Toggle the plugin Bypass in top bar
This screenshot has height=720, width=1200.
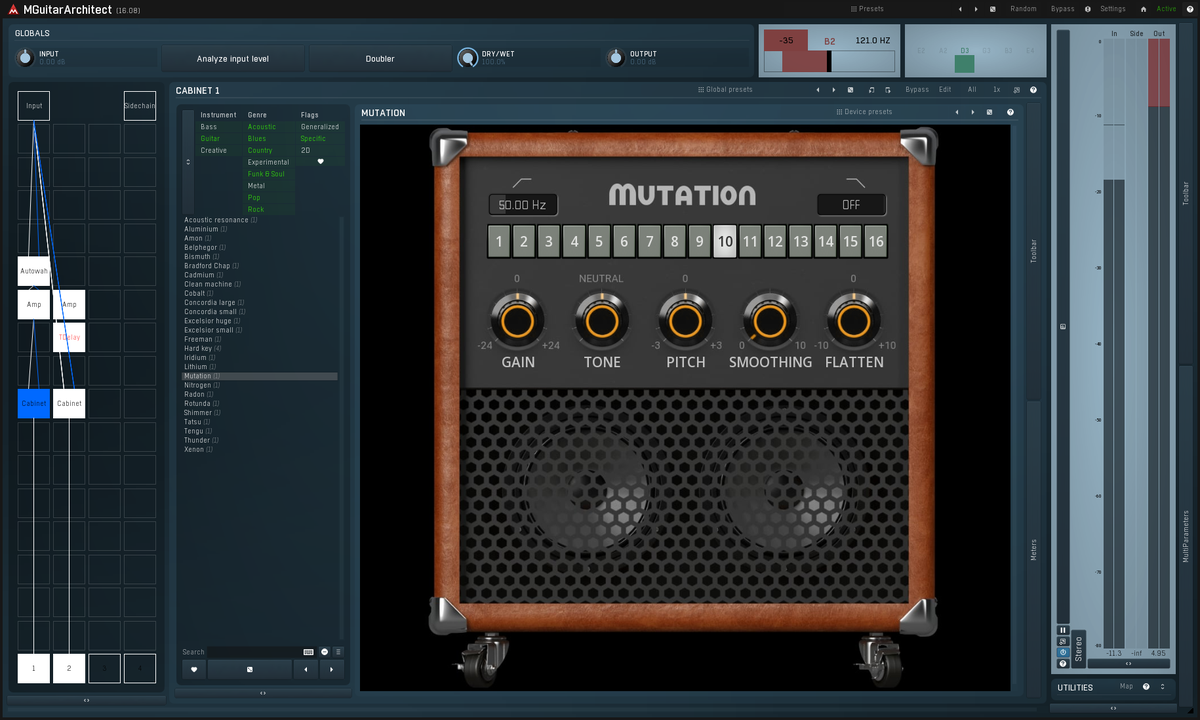pos(1062,9)
